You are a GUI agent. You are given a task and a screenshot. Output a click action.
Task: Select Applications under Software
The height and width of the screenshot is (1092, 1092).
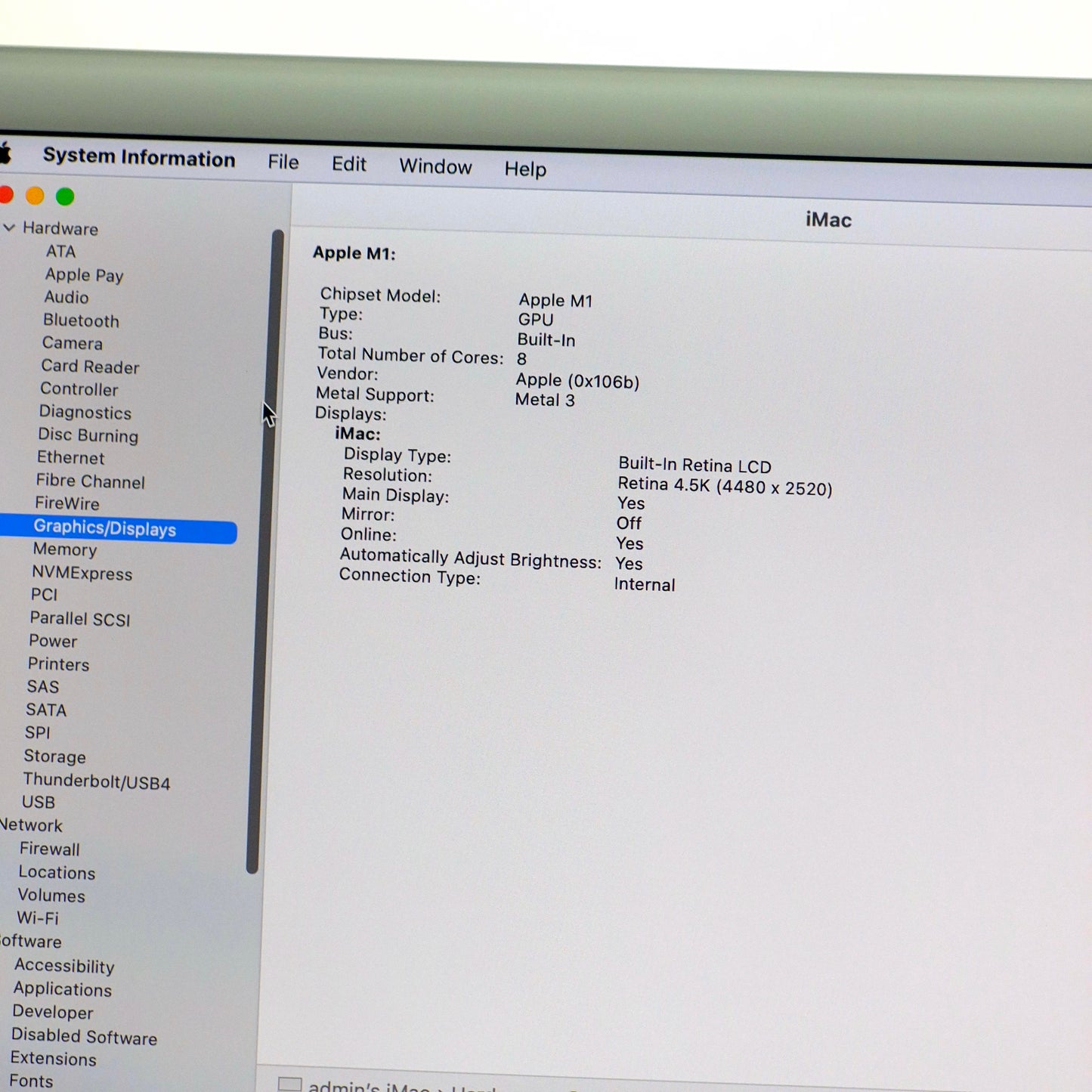coord(63,989)
